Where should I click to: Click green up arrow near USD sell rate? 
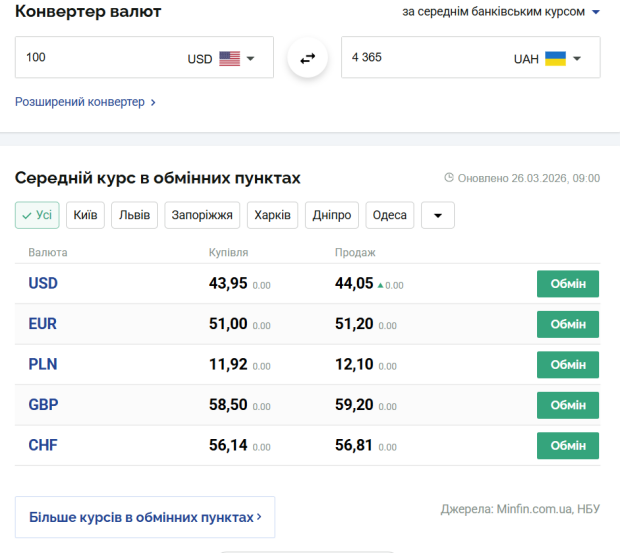coord(380,285)
